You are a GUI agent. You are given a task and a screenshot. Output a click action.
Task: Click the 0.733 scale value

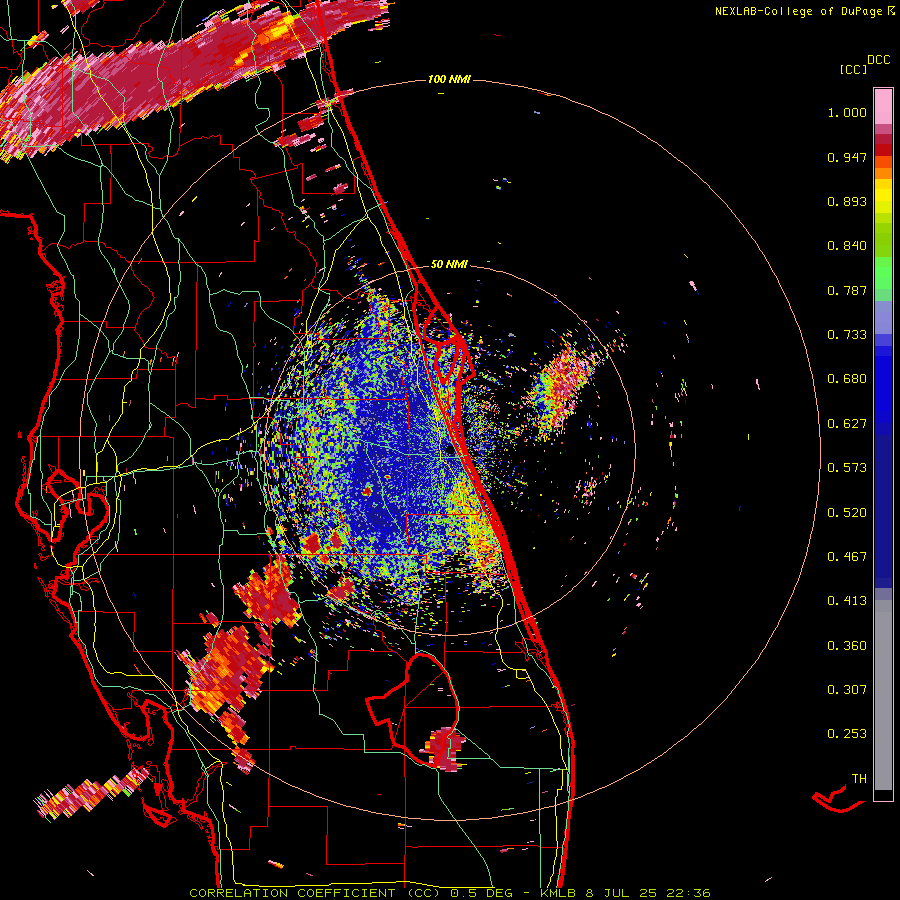(847, 335)
